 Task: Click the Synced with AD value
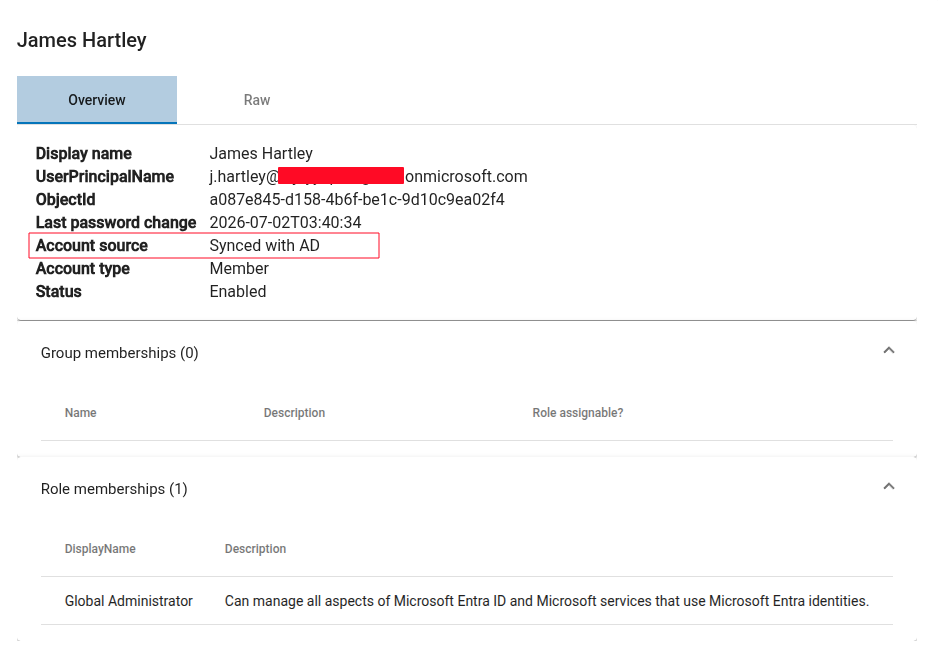(264, 245)
